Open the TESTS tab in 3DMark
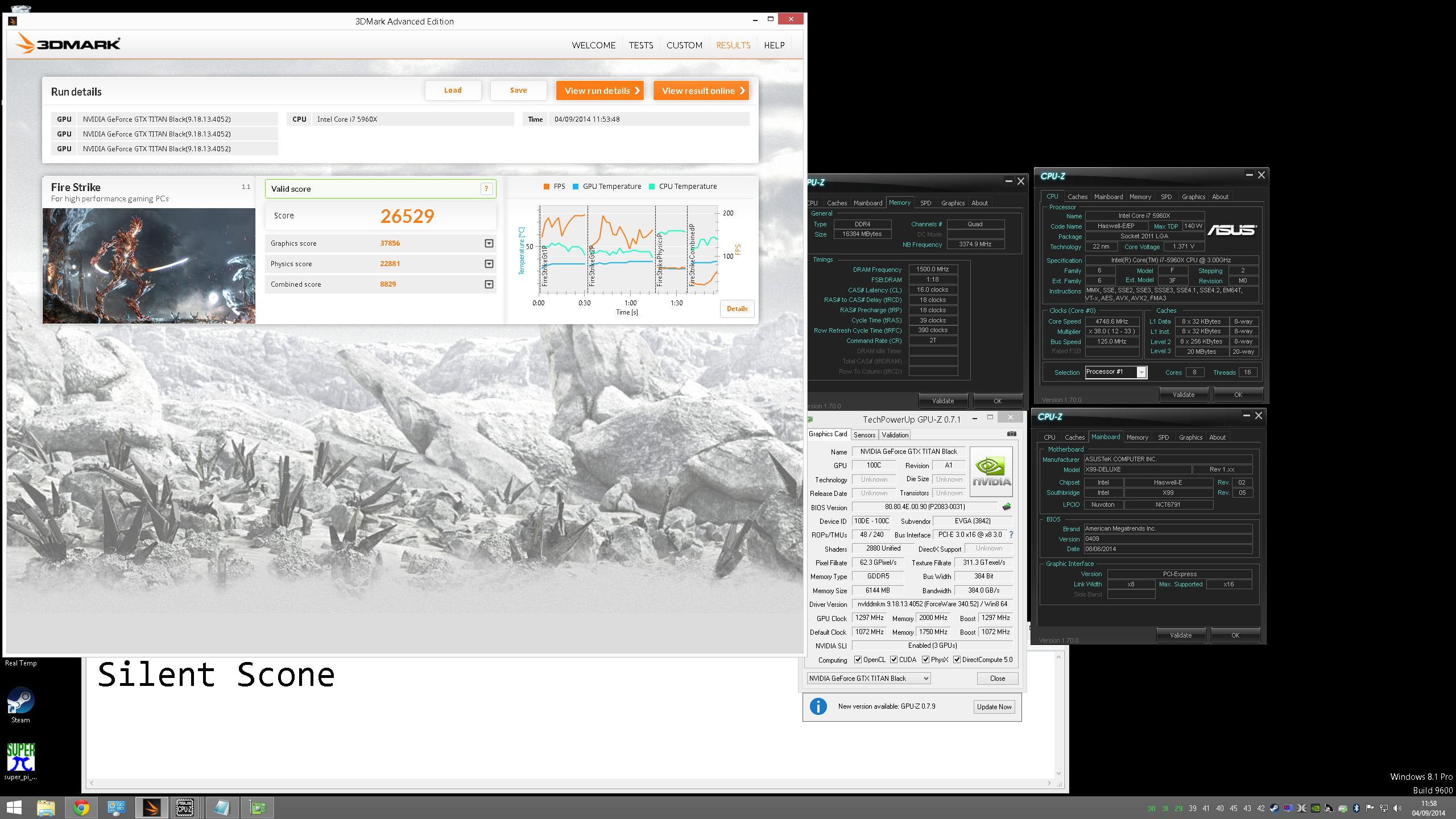Viewport: 1456px width, 819px height. [x=641, y=45]
